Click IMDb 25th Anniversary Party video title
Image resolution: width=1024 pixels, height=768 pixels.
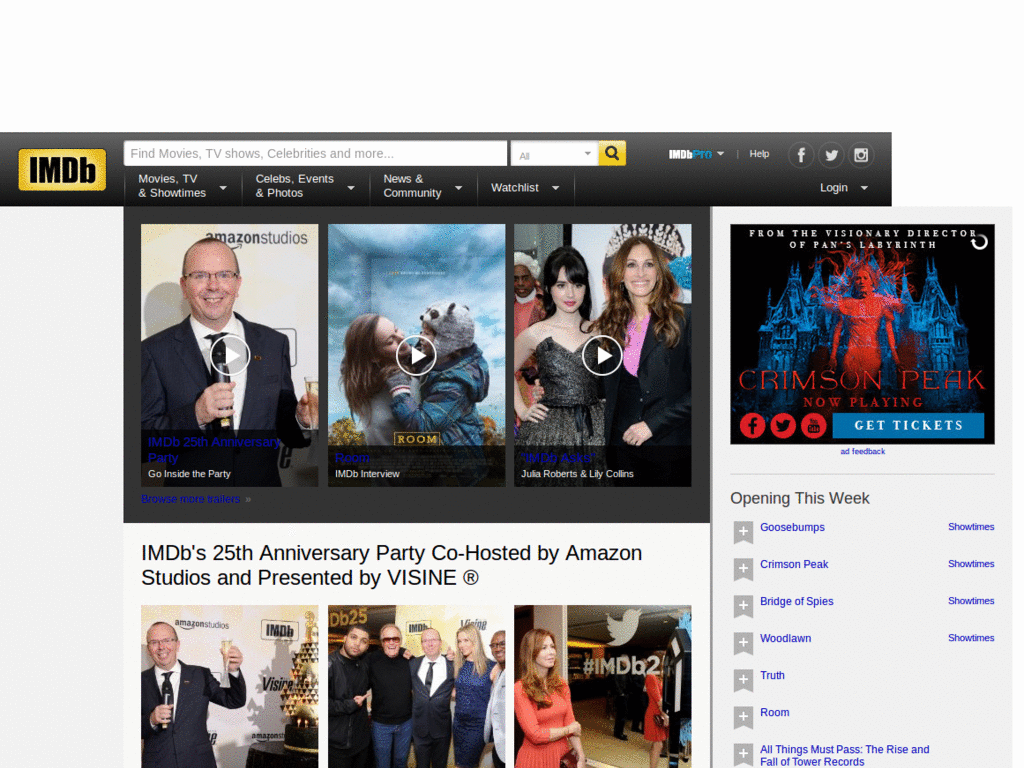coord(214,450)
